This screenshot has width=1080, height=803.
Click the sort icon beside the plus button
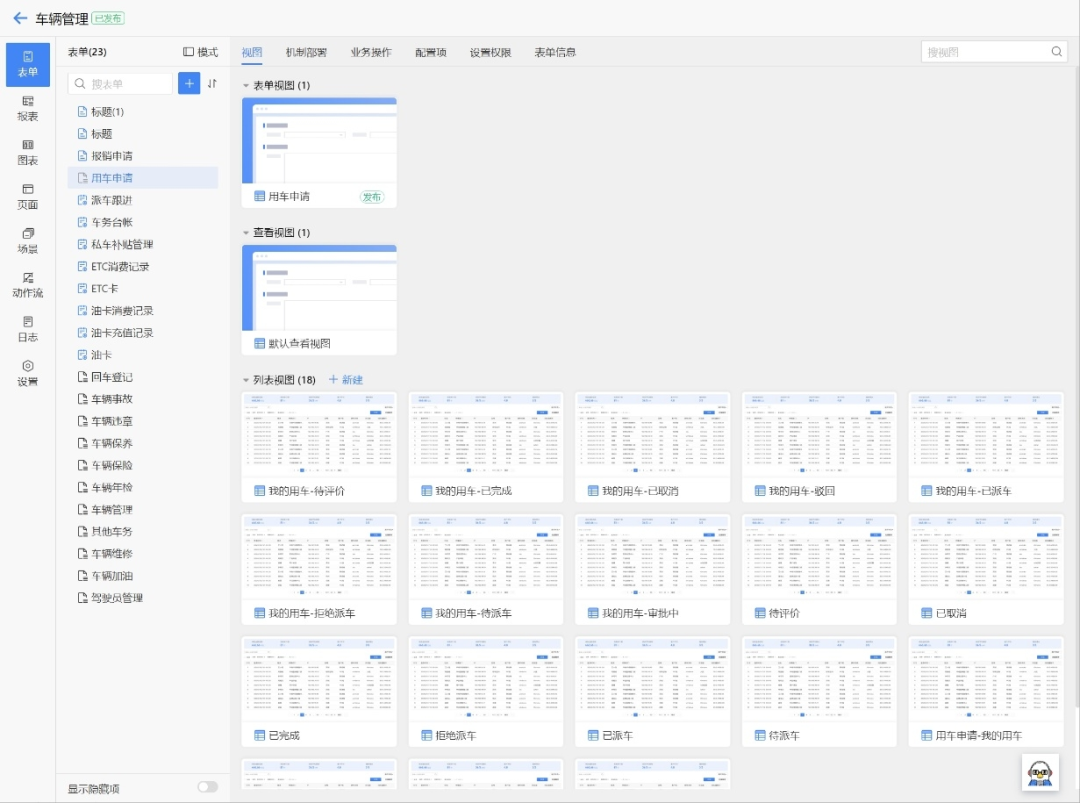[x=212, y=83]
